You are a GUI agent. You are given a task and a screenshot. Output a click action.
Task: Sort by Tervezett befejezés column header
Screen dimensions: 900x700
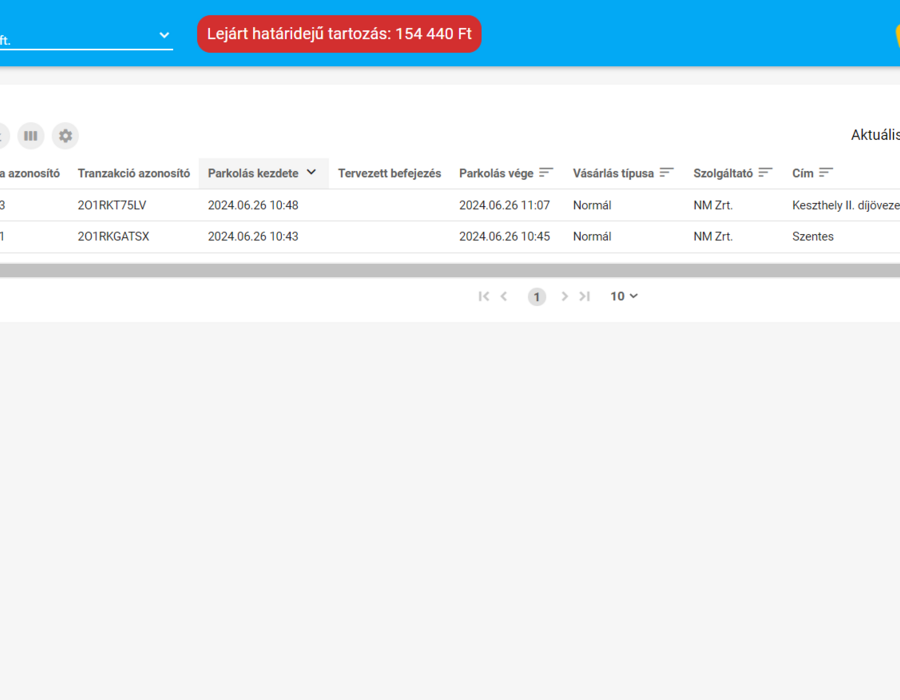tap(389, 173)
